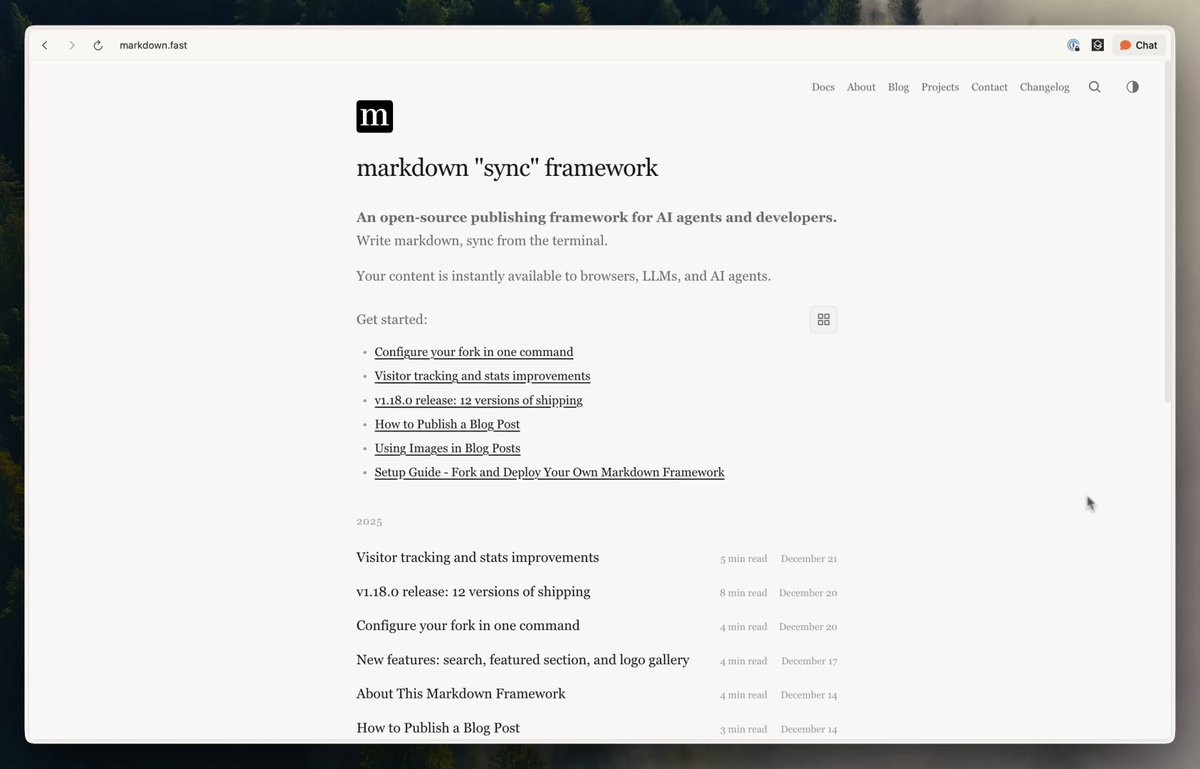The height and width of the screenshot is (769, 1200).
Task: Switch featured section to grid view
Action: (x=823, y=319)
